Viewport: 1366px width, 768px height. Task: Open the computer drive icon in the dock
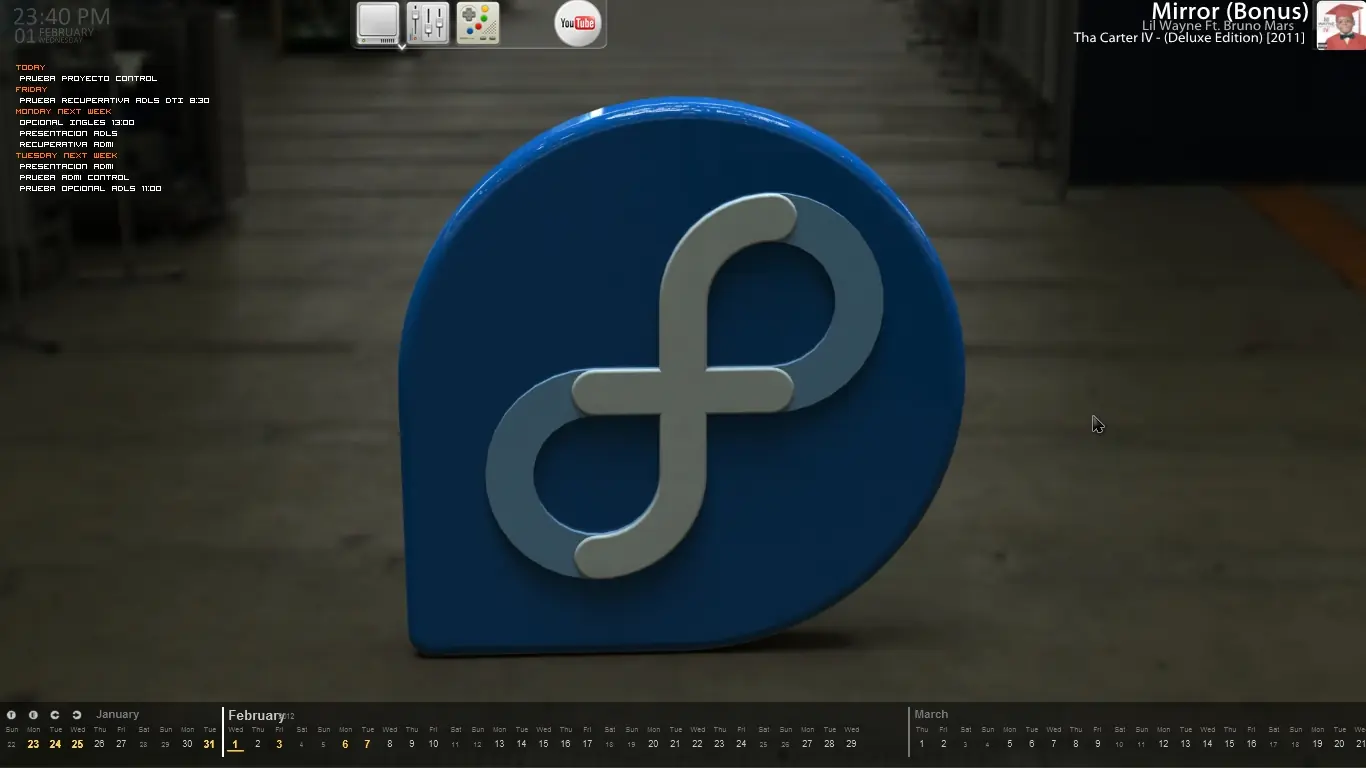(x=378, y=23)
